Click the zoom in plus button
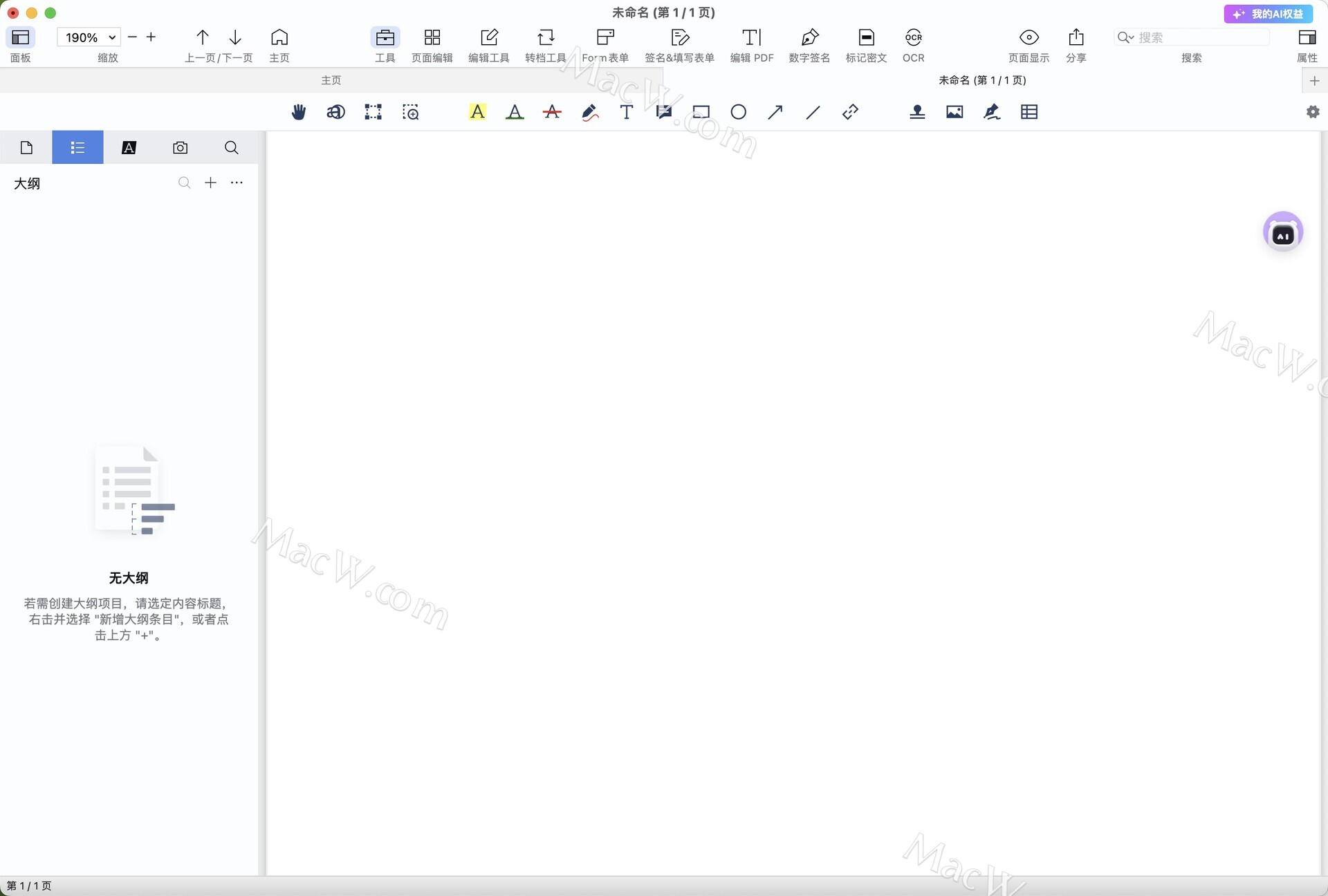The image size is (1328, 896). (151, 37)
